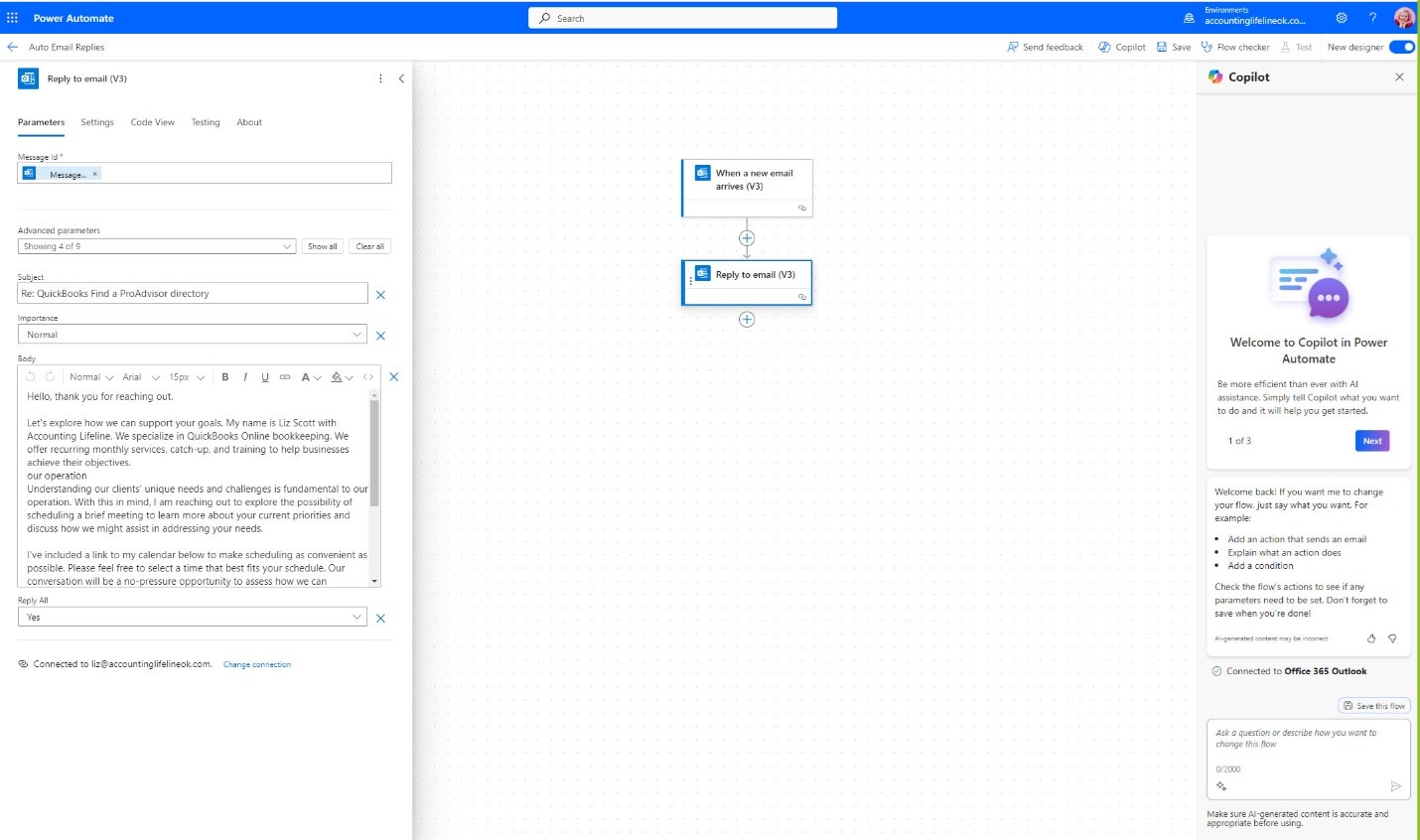Open Copilot from the top toolbar

pyautogui.click(x=1121, y=47)
